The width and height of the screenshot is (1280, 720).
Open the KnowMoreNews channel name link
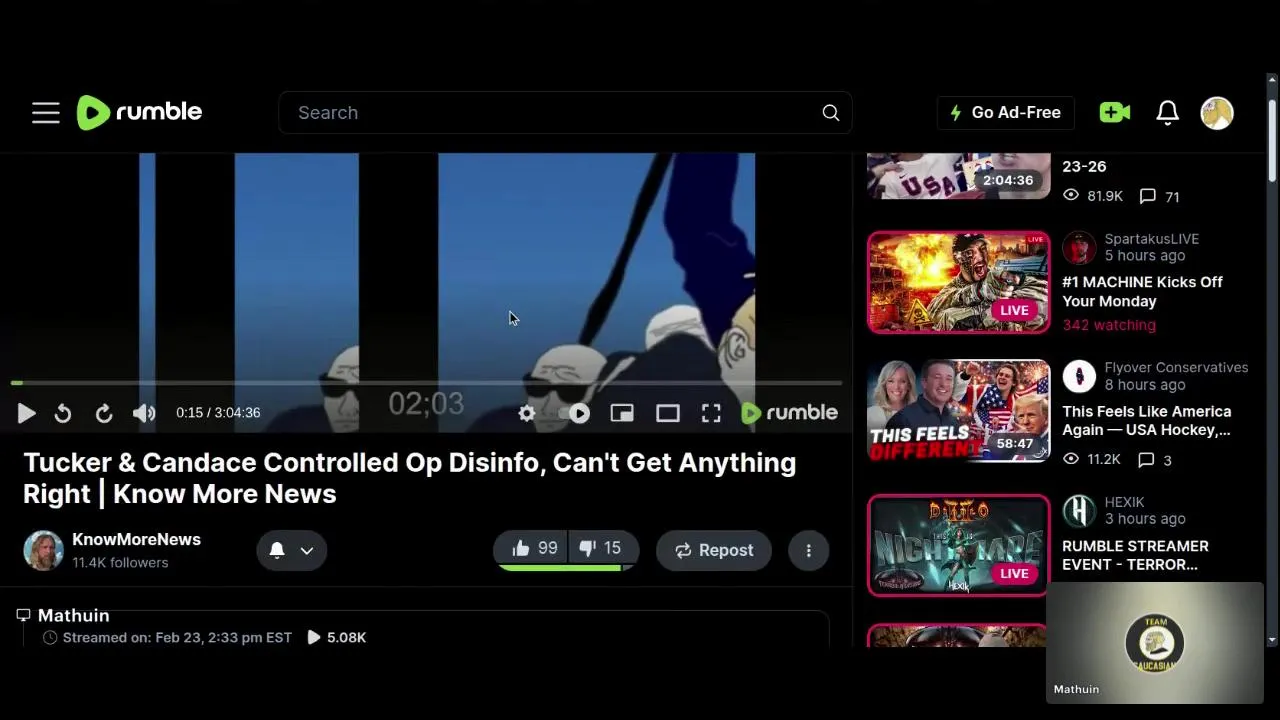click(x=136, y=539)
